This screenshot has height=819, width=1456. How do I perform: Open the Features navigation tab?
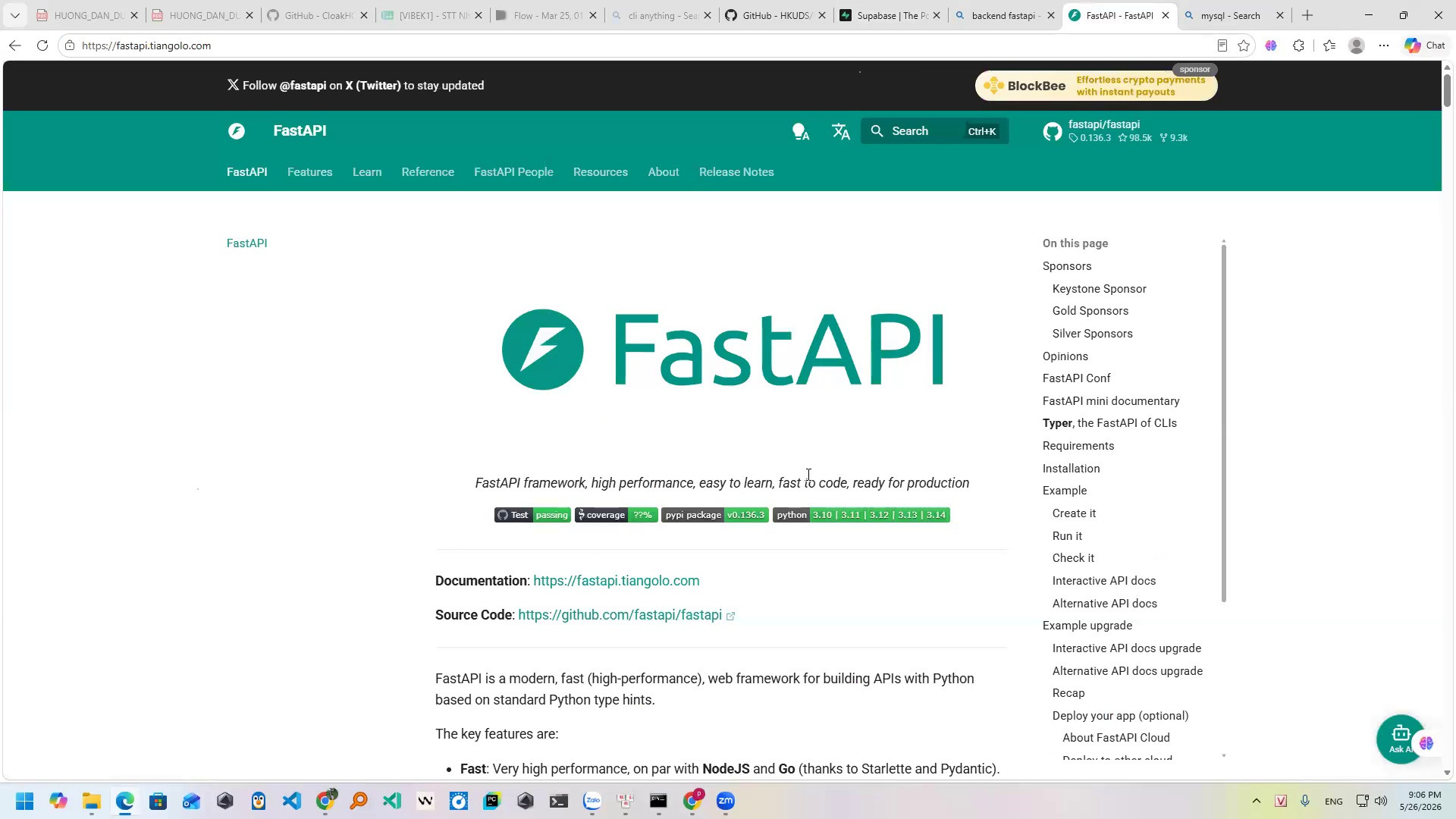point(309,172)
